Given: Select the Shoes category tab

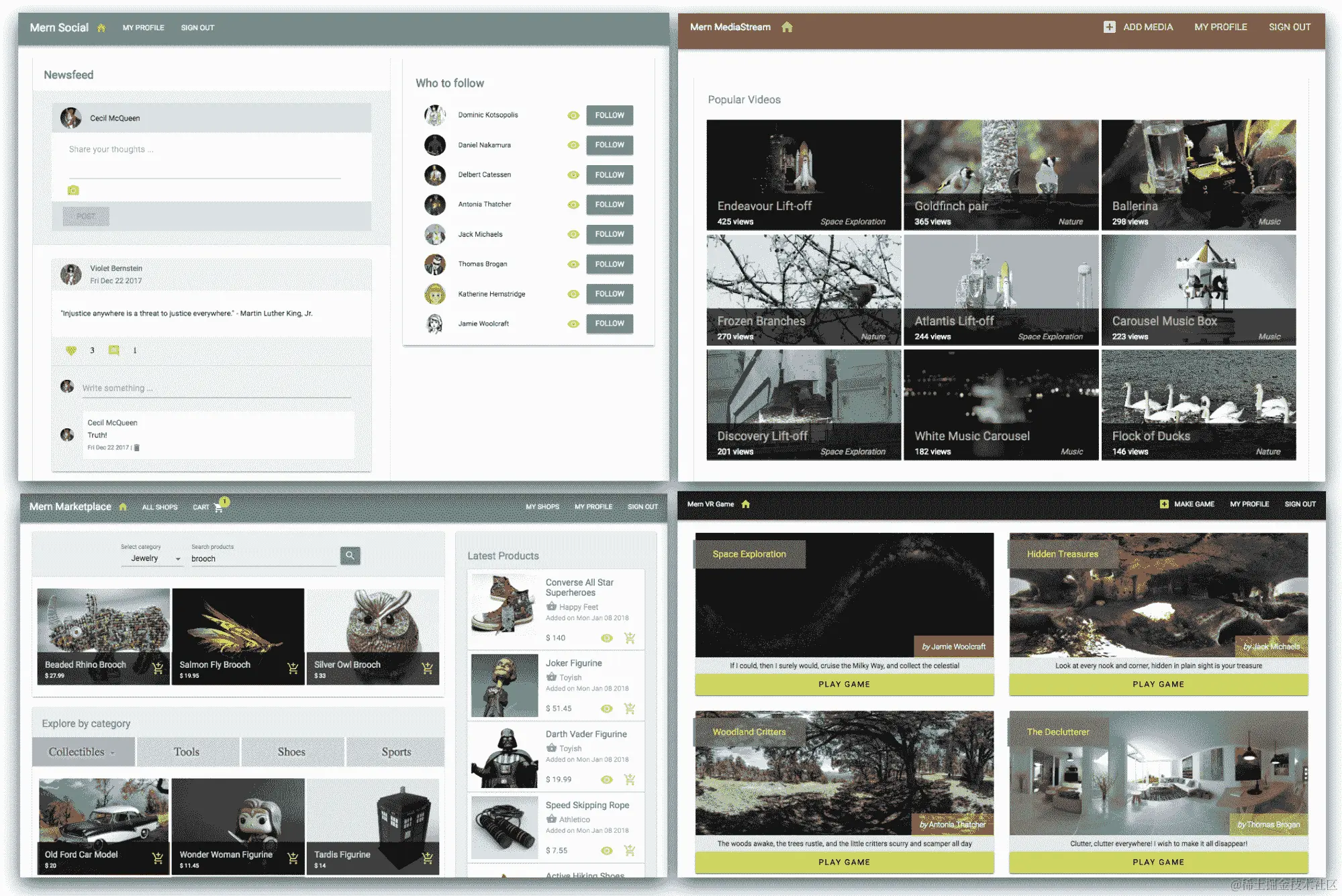Looking at the screenshot, I should pos(291,752).
